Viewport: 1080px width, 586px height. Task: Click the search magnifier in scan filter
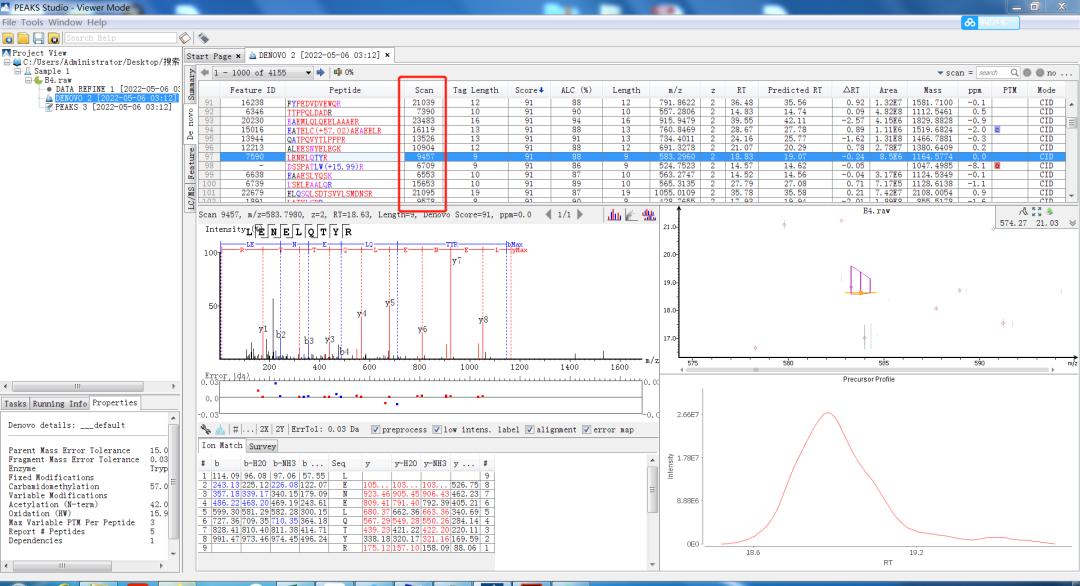tap(1014, 73)
